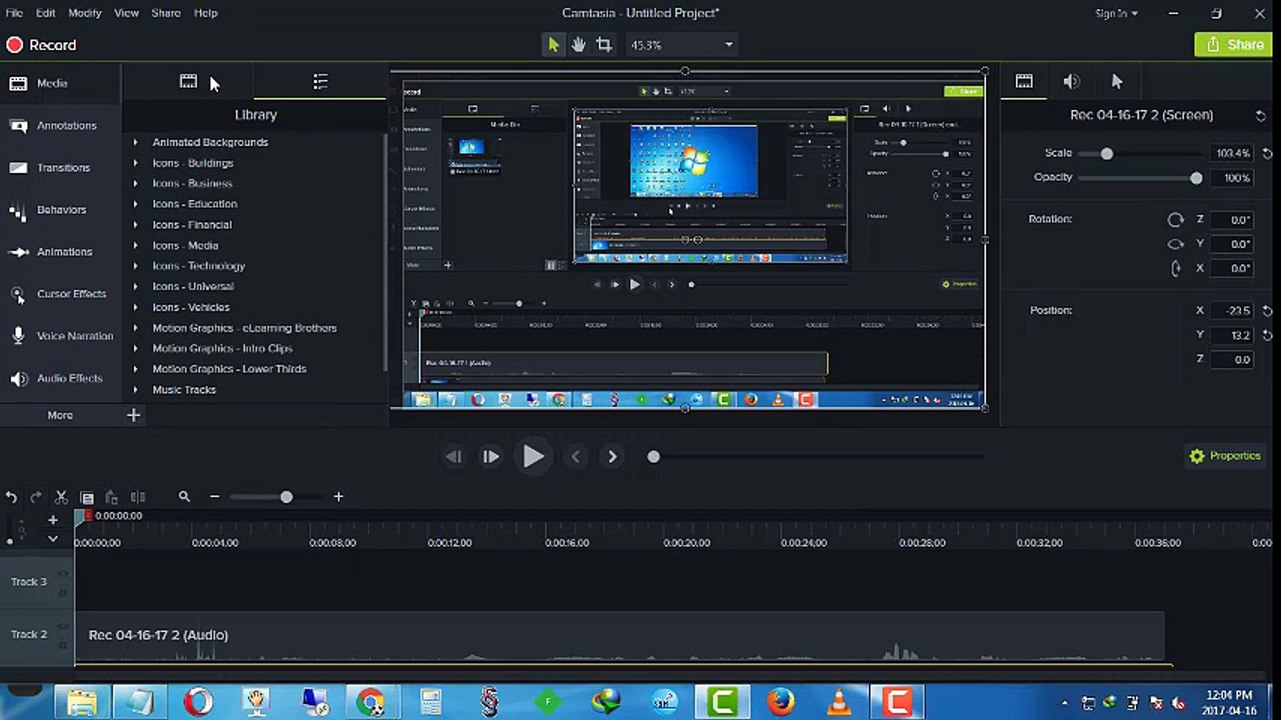Expand the Animated Backgrounds folder
This screenshot has width=1281, height=720.
tap(135, 142)
